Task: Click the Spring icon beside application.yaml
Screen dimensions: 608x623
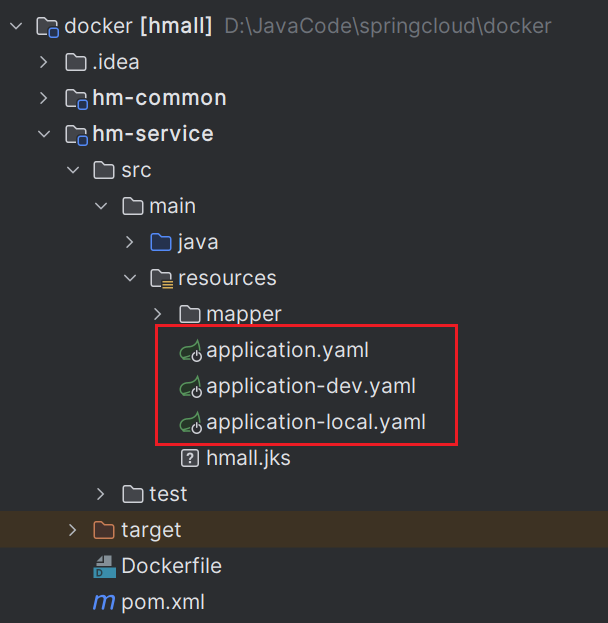Action: coord(190,351)
